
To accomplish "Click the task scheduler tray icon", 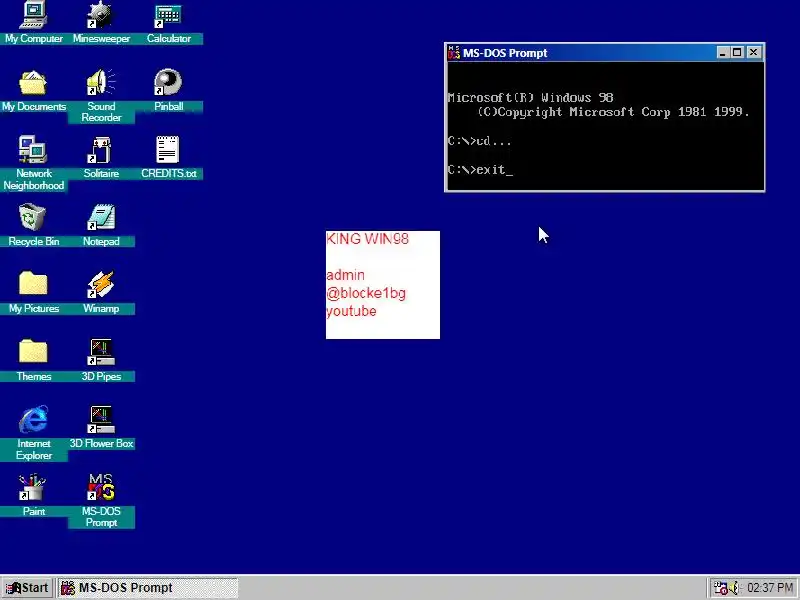I will (720, 588).
